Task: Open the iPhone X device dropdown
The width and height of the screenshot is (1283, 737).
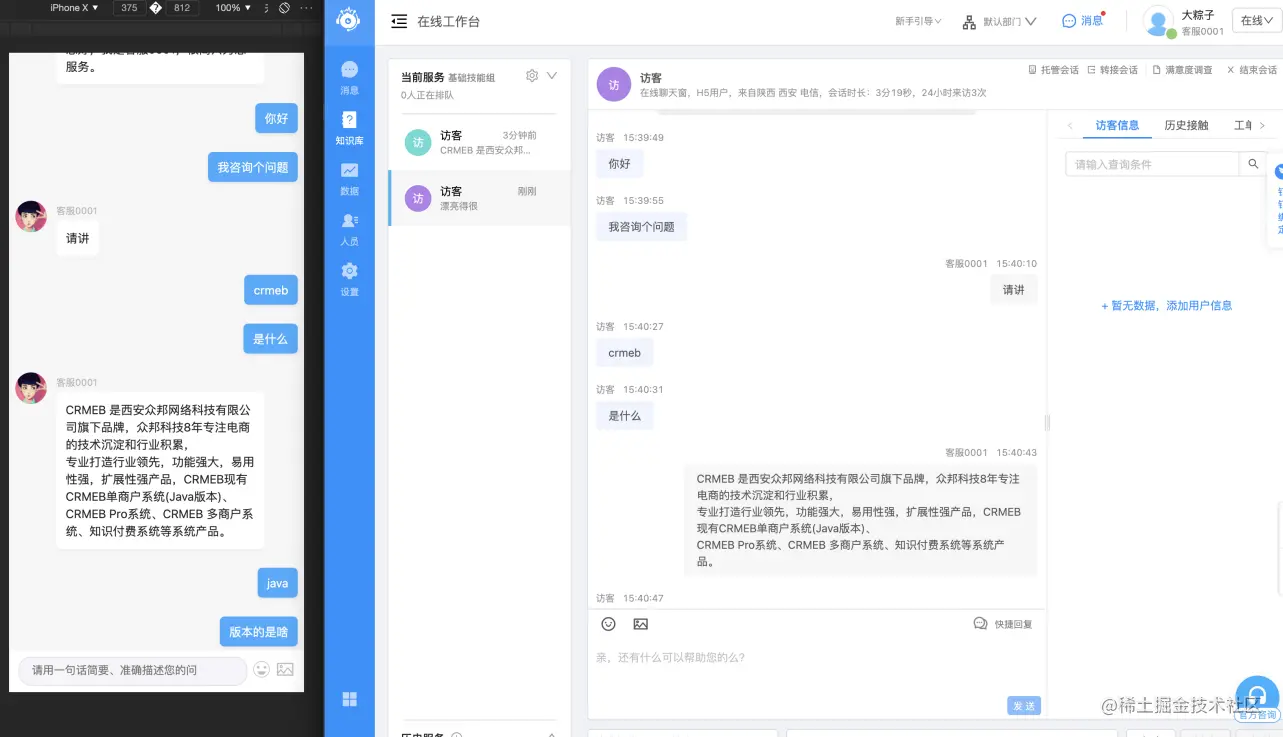Action: (x=74, y=7)
